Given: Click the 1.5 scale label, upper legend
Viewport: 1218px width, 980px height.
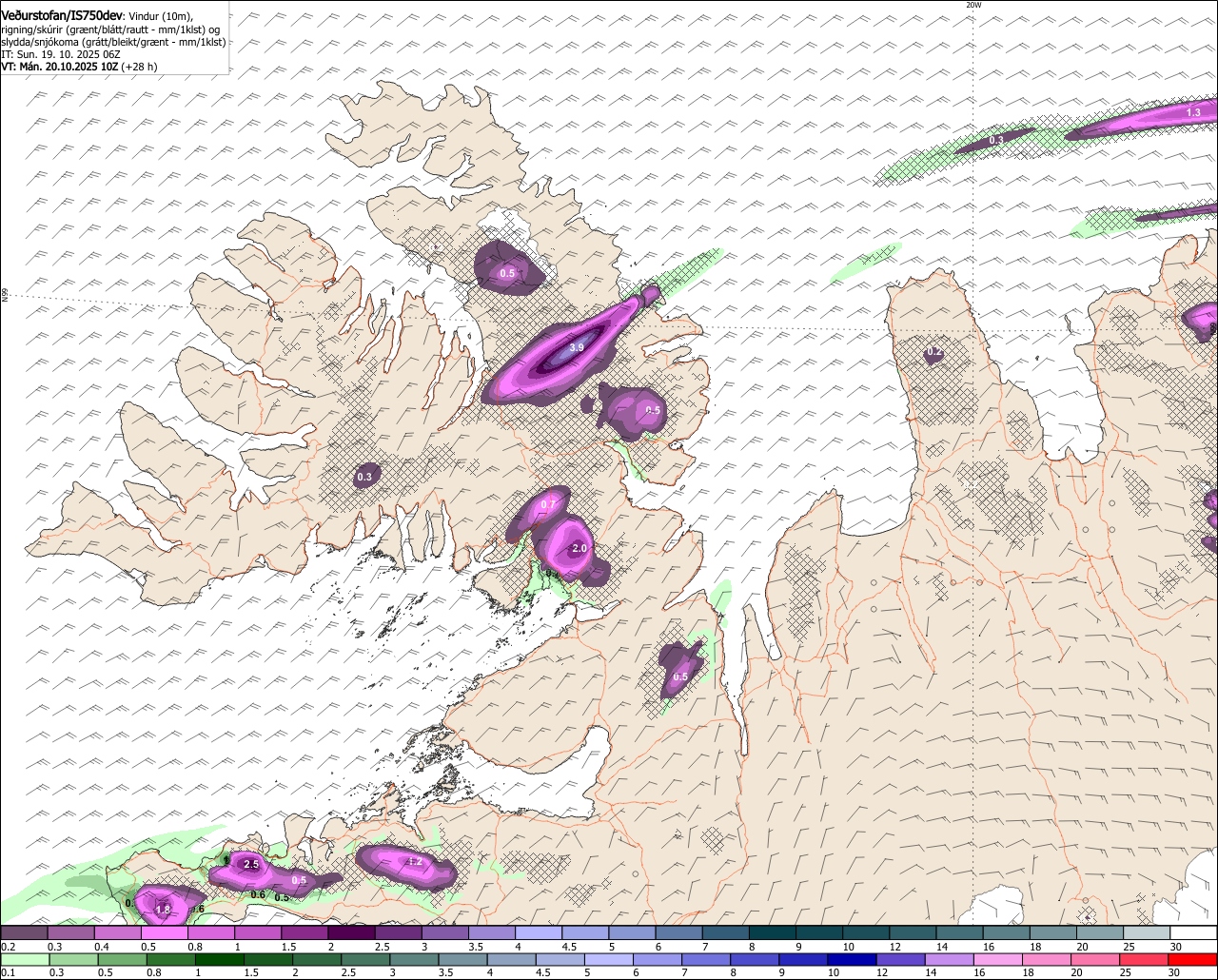Looking at the screenshot, I should pyautogui.click(x=288, y=947).
